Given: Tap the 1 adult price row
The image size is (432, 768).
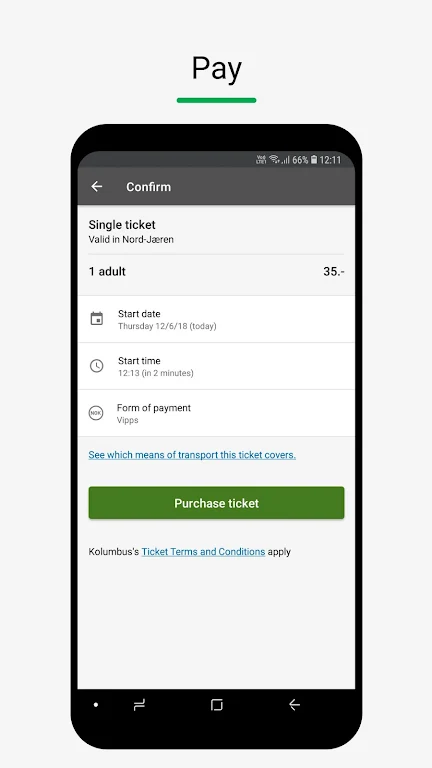Looking at the screenshot, I should tap(216, 271).
